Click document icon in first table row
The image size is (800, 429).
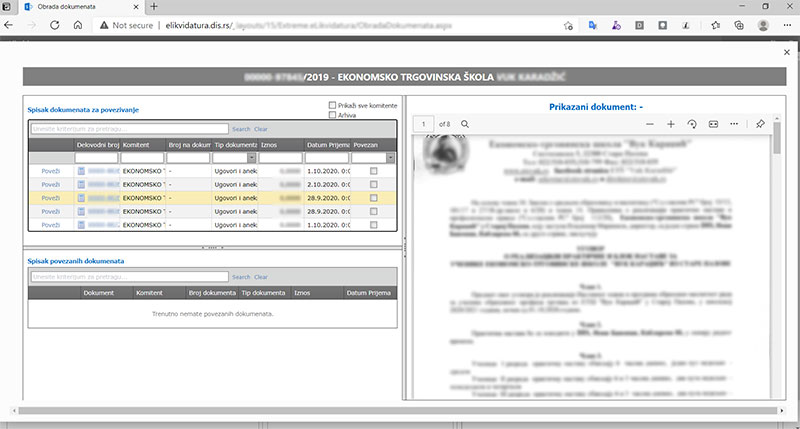81,171
